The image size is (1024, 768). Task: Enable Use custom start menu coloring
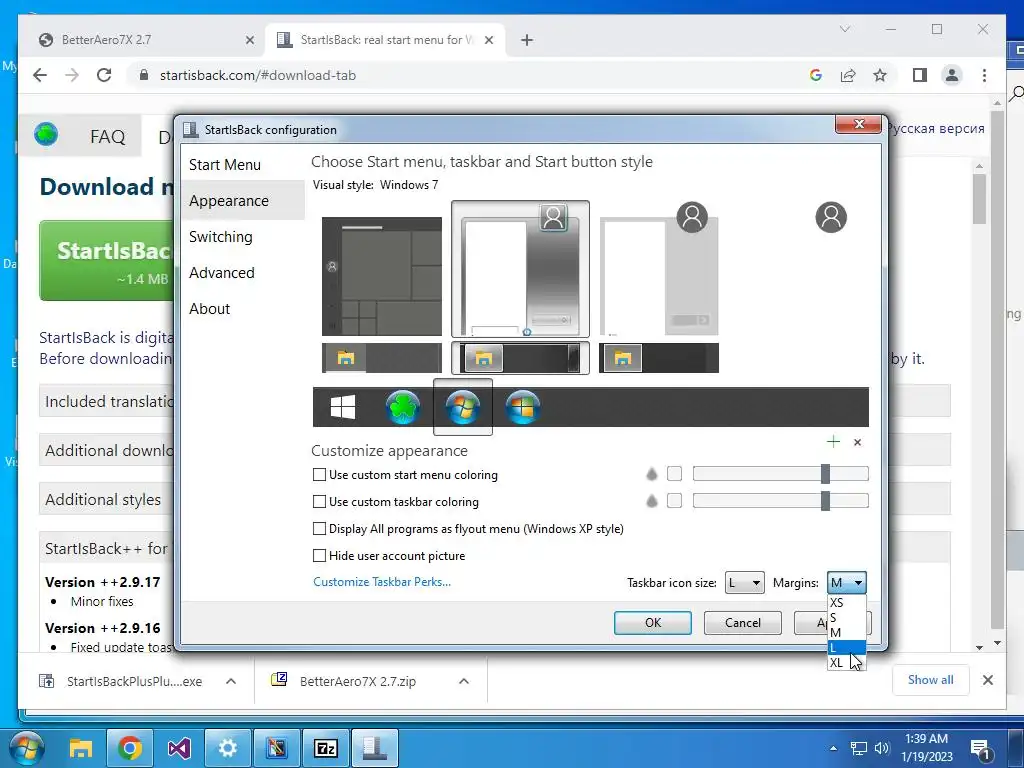(319, 475)
